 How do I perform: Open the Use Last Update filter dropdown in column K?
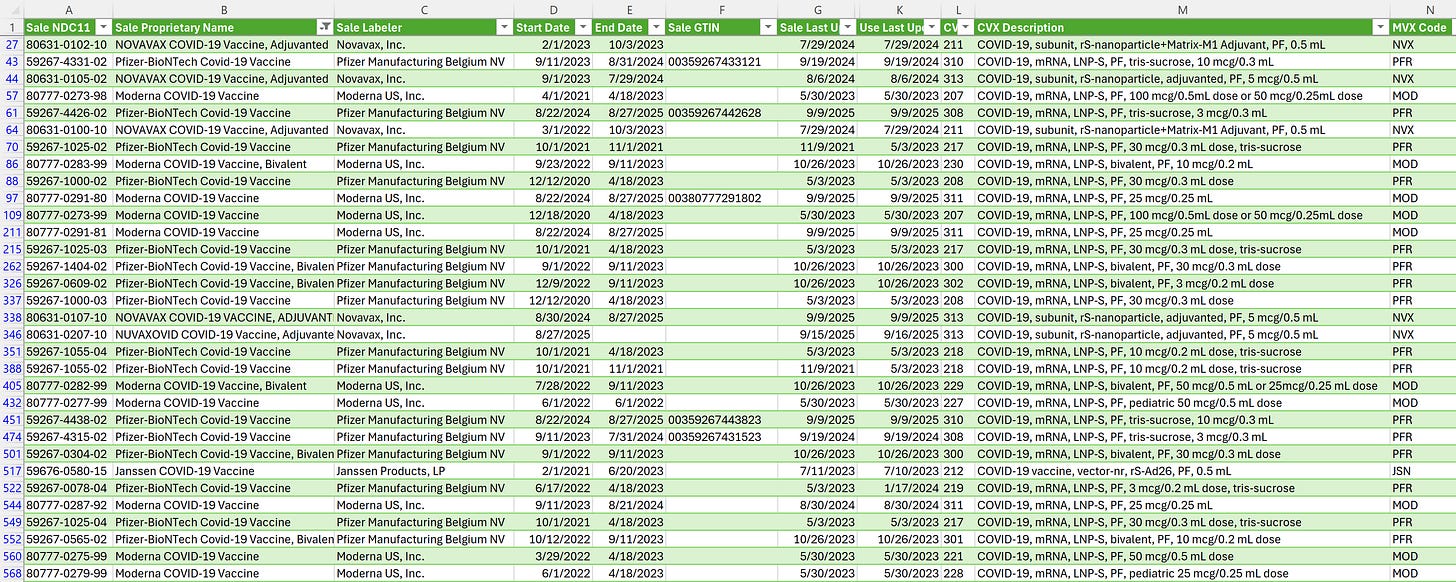[931, 27]
